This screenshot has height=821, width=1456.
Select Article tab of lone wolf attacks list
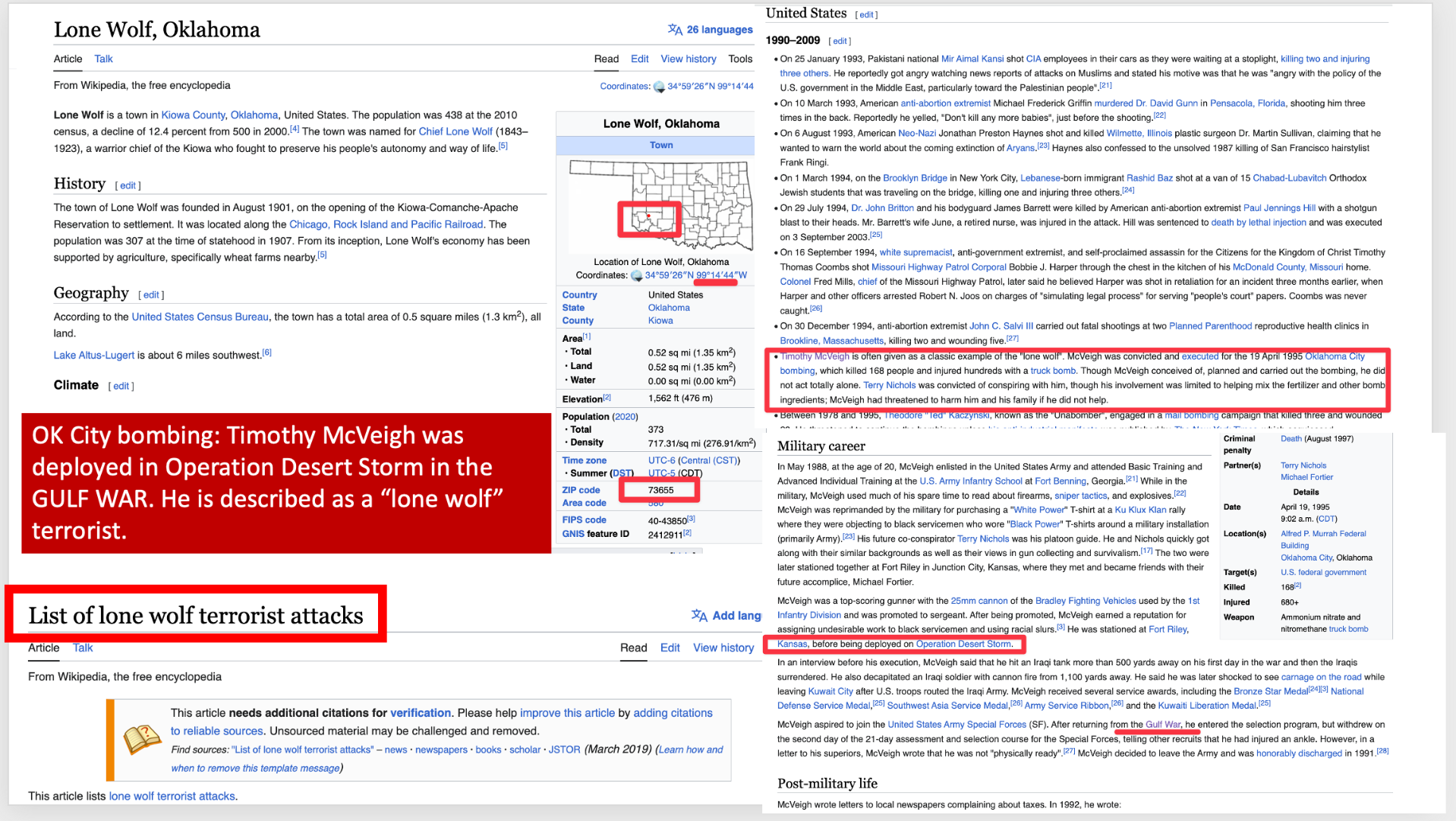click(x=43, y=648)
